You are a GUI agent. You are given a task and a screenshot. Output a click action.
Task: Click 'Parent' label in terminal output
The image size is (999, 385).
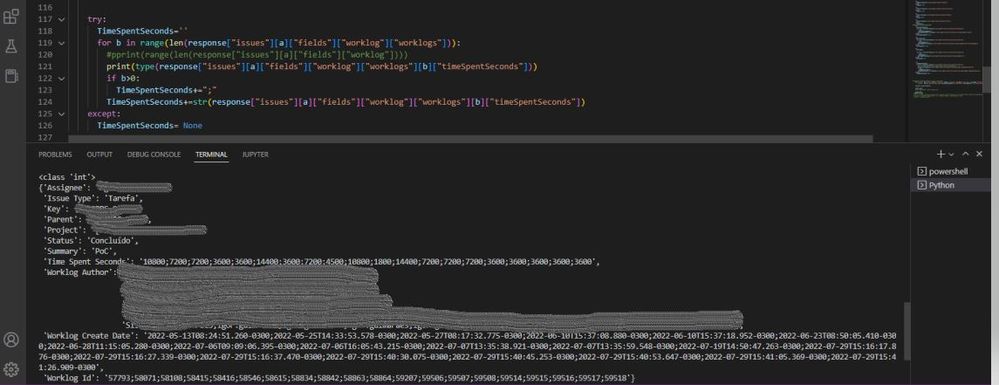[x=61, y=219]
